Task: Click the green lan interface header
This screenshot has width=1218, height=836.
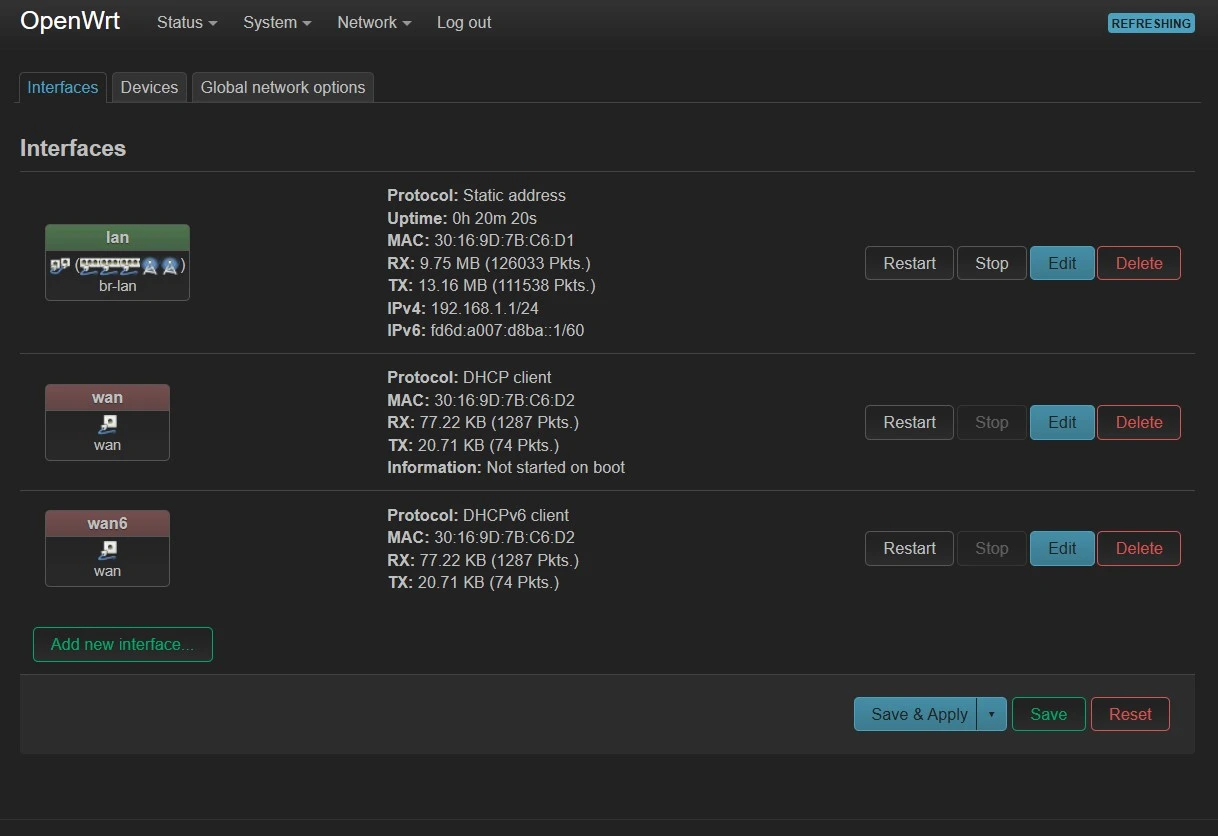Action: 117,237
